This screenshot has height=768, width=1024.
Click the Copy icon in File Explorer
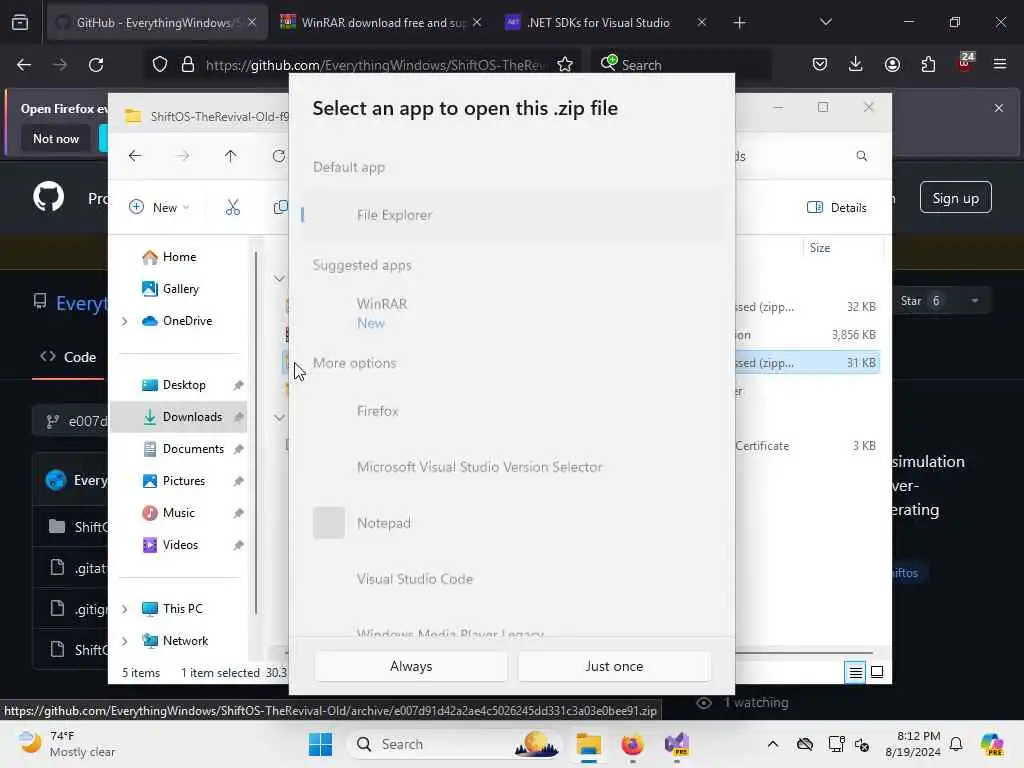[x=280, y=208]
